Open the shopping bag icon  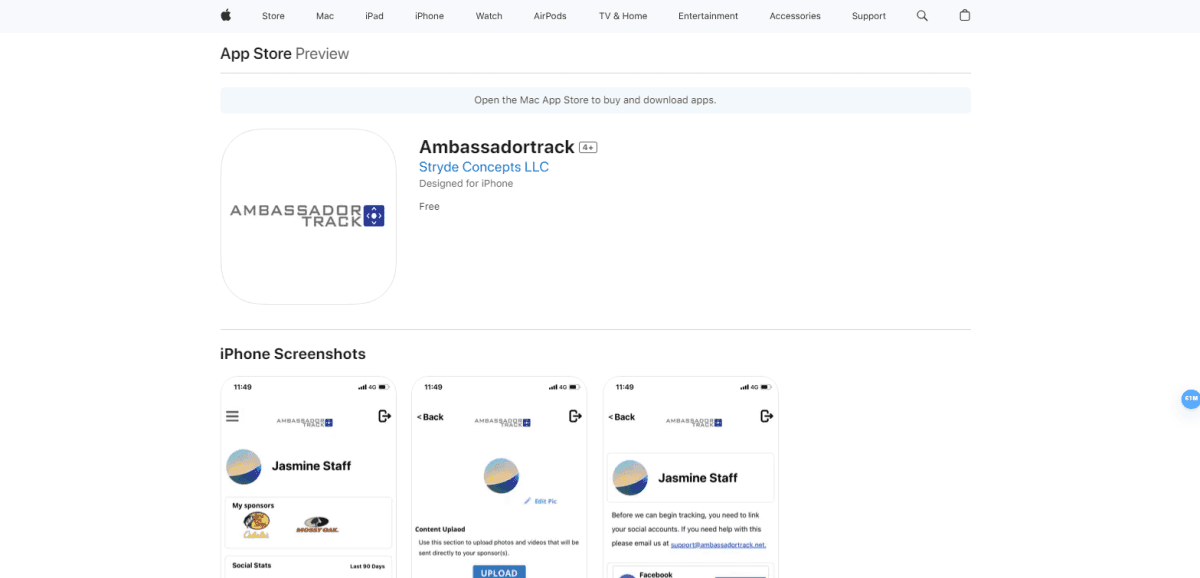(x=964, y=15)
